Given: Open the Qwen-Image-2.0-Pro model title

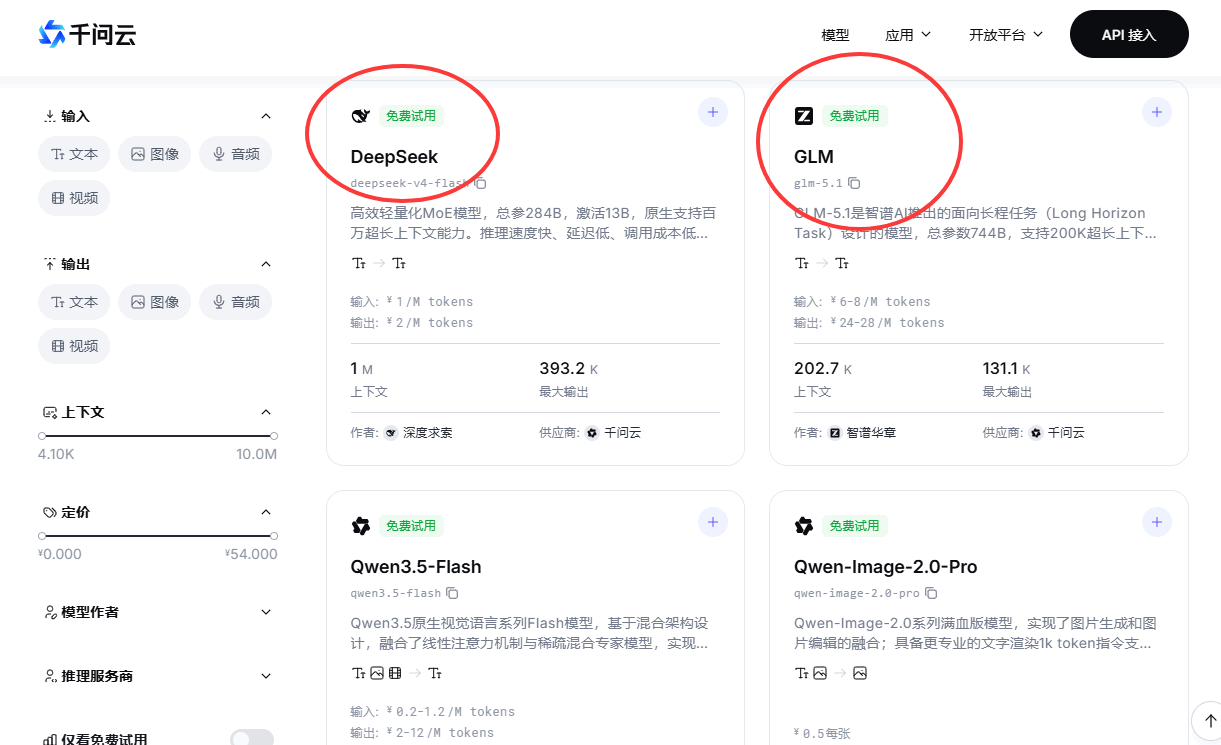Looking at the screenshot, I should tap(886, 567).
